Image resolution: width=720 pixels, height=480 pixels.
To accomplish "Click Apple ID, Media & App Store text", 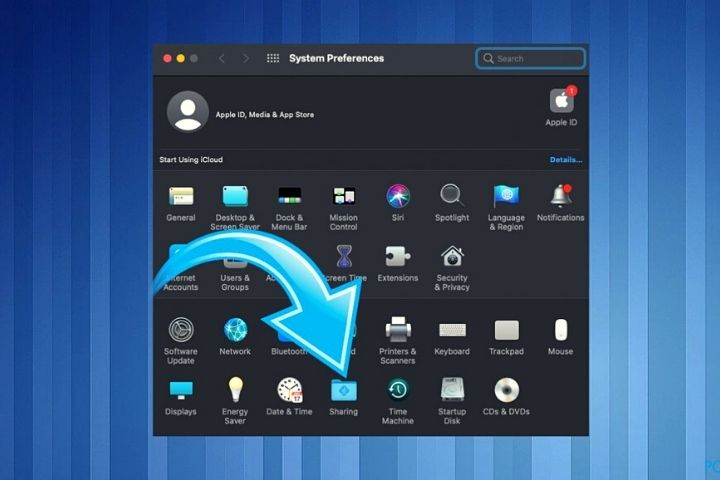I will pos(265,115).
